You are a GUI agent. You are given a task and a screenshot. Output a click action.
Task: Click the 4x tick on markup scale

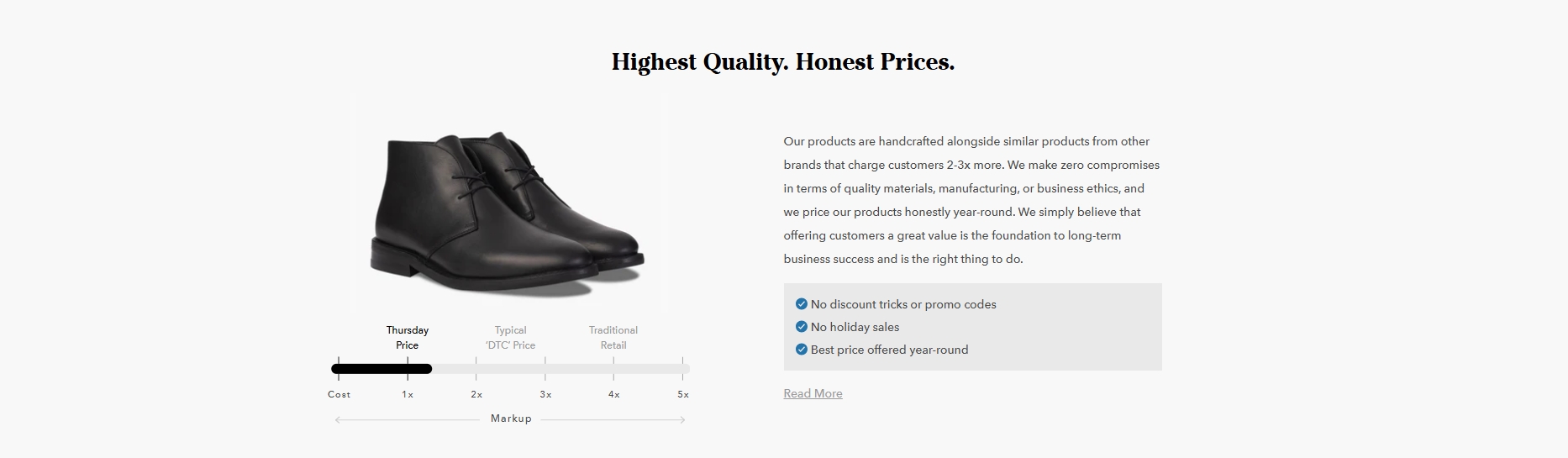pyautogui.click(x=614, y=394)
